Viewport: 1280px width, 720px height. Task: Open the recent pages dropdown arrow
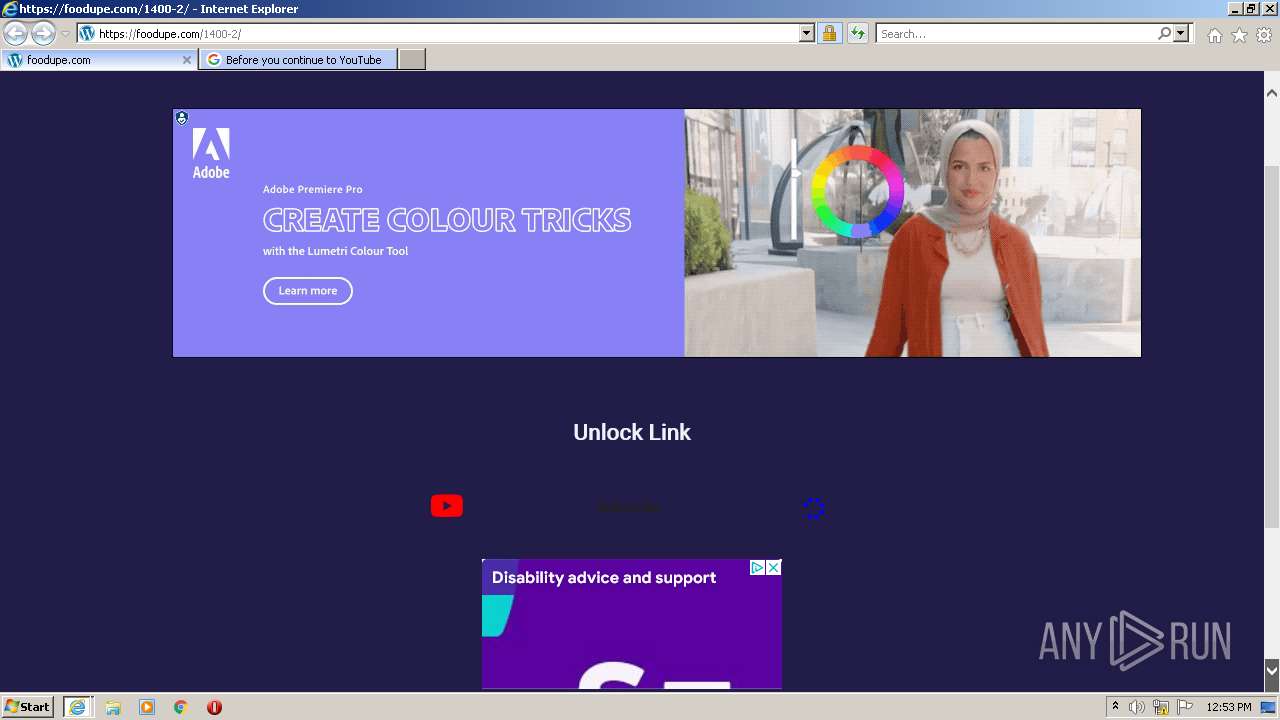pos(65,34)
